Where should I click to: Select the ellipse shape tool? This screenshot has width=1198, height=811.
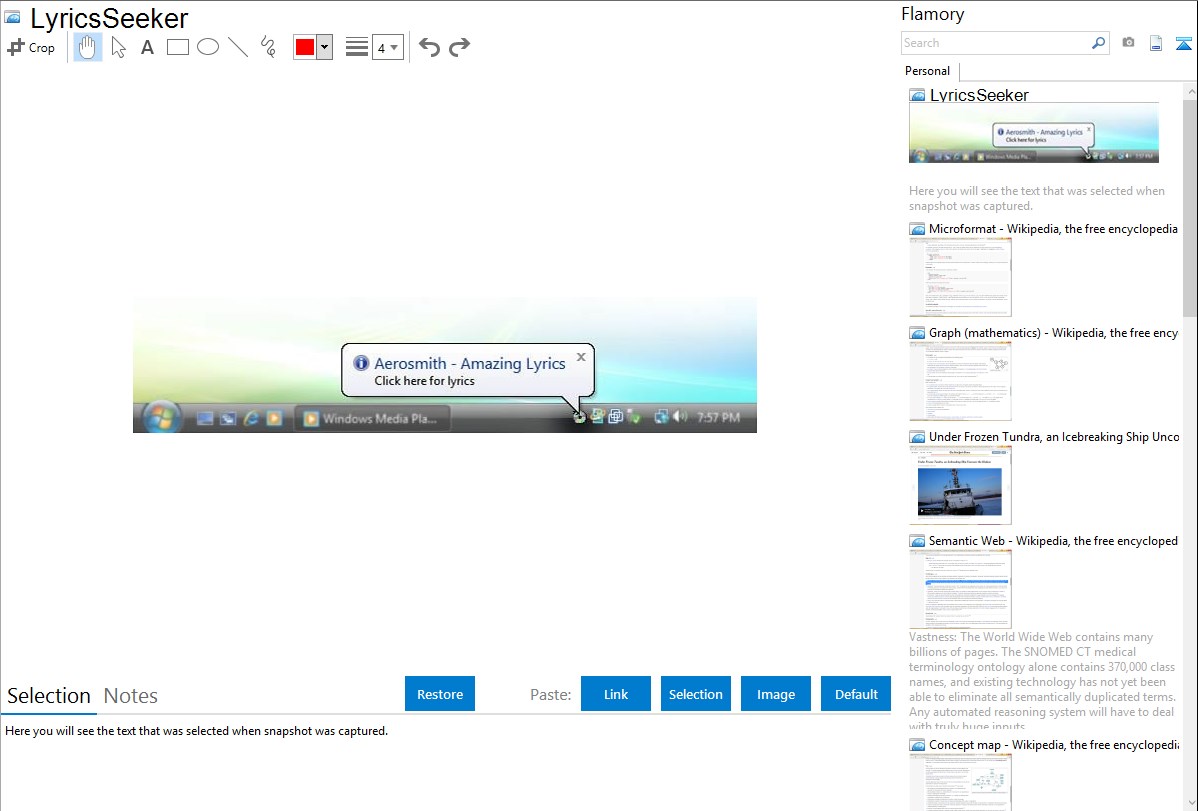(x=208, y=47)
